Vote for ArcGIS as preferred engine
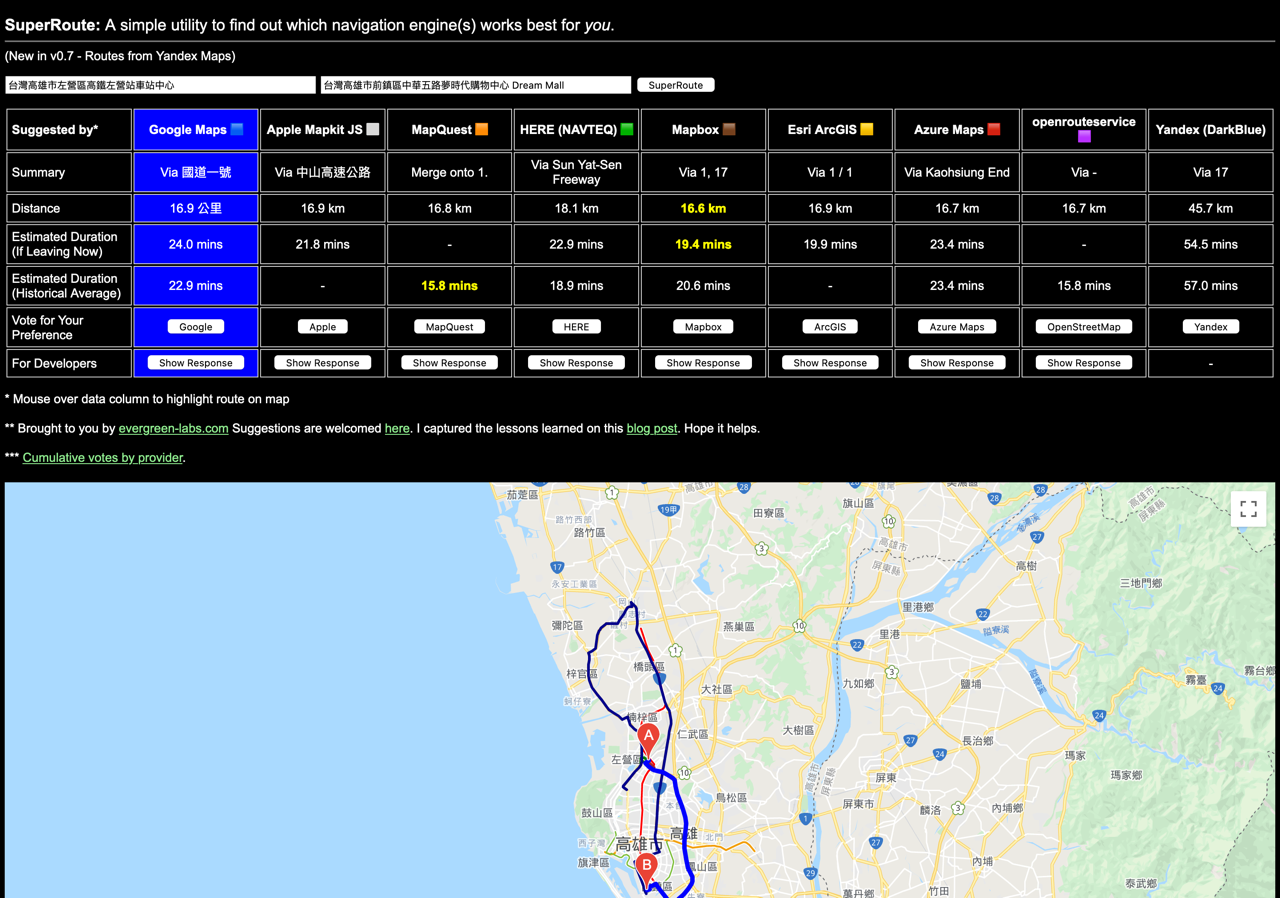The image size is (1280, 898). (x=830, y=327)
